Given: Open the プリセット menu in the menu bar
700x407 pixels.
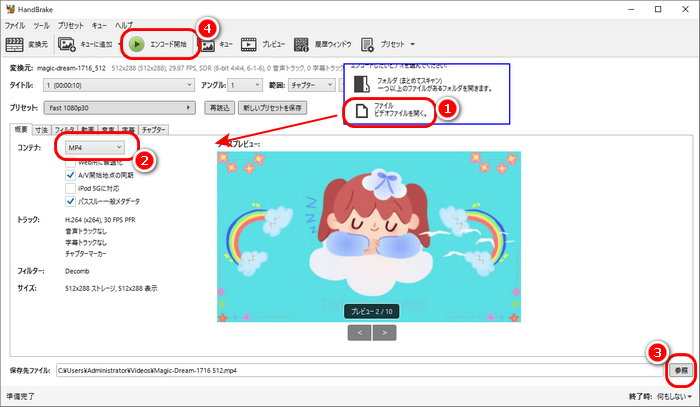Looking at the screenshot, I should [x=71, y=25].
